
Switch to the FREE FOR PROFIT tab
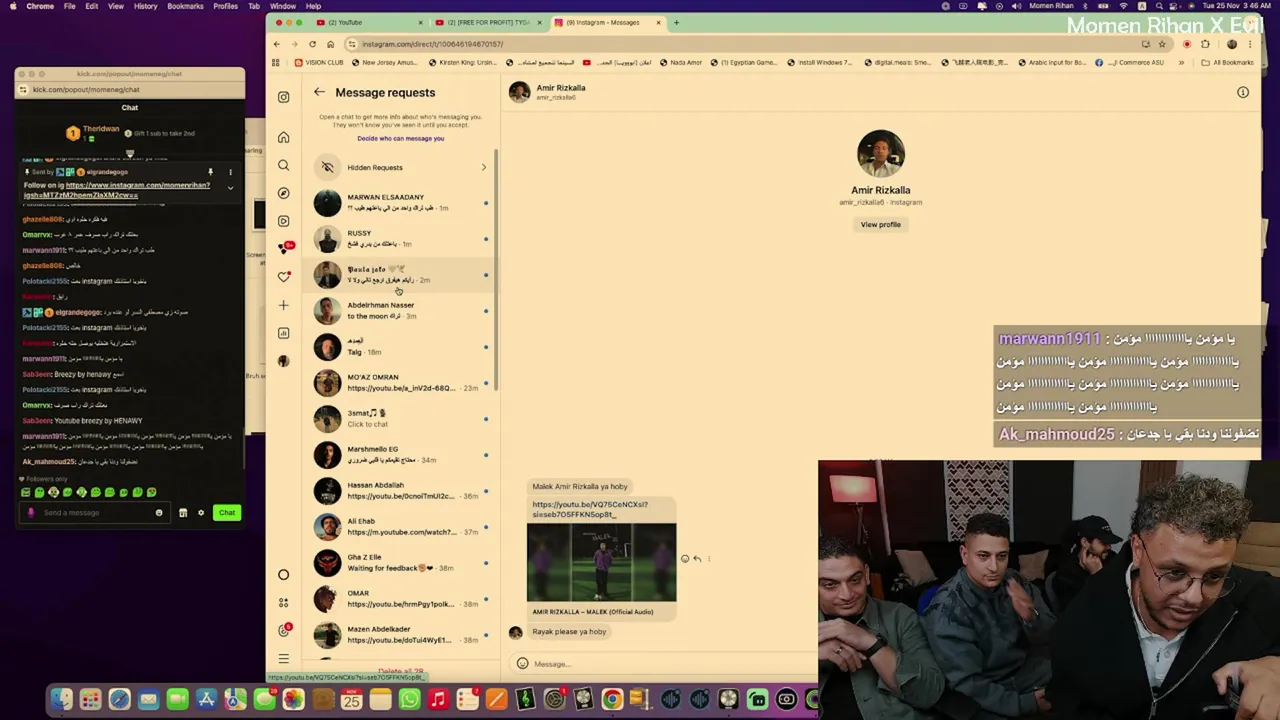[x=487, y=22]
